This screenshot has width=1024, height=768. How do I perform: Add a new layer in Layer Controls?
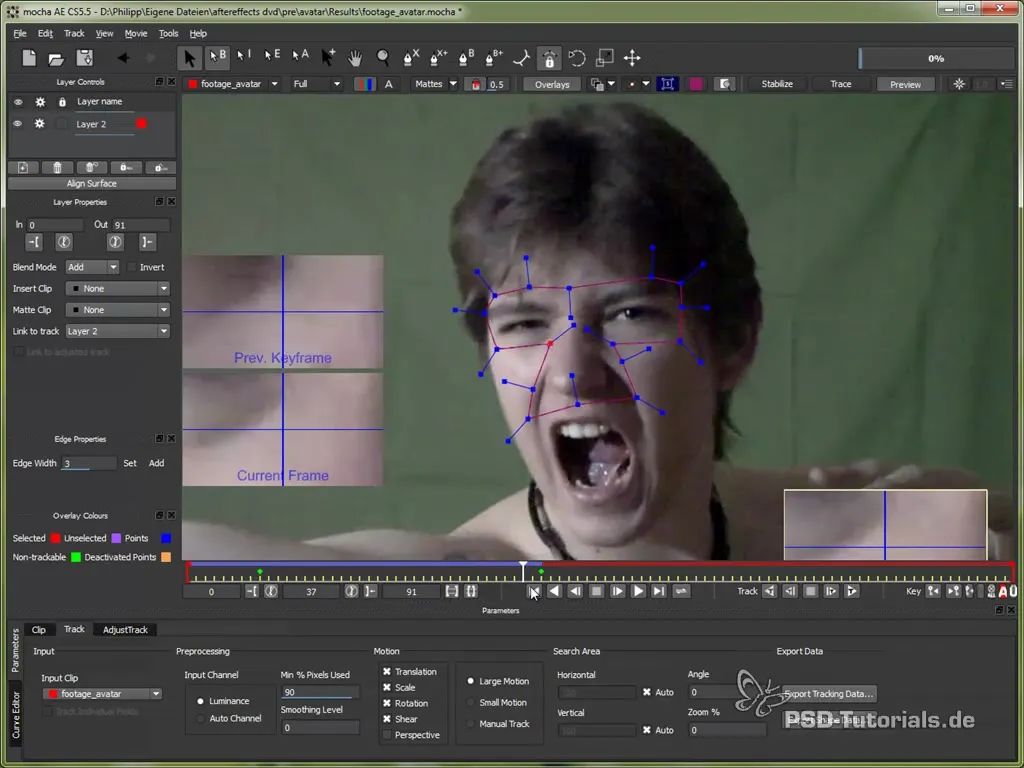pyautogui.click(x=23, y=168)
